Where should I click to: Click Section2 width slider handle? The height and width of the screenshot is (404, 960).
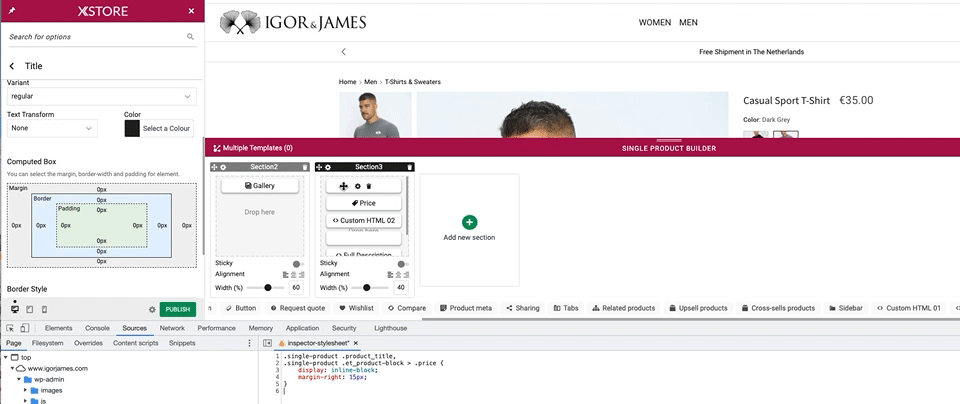[268, 287]
